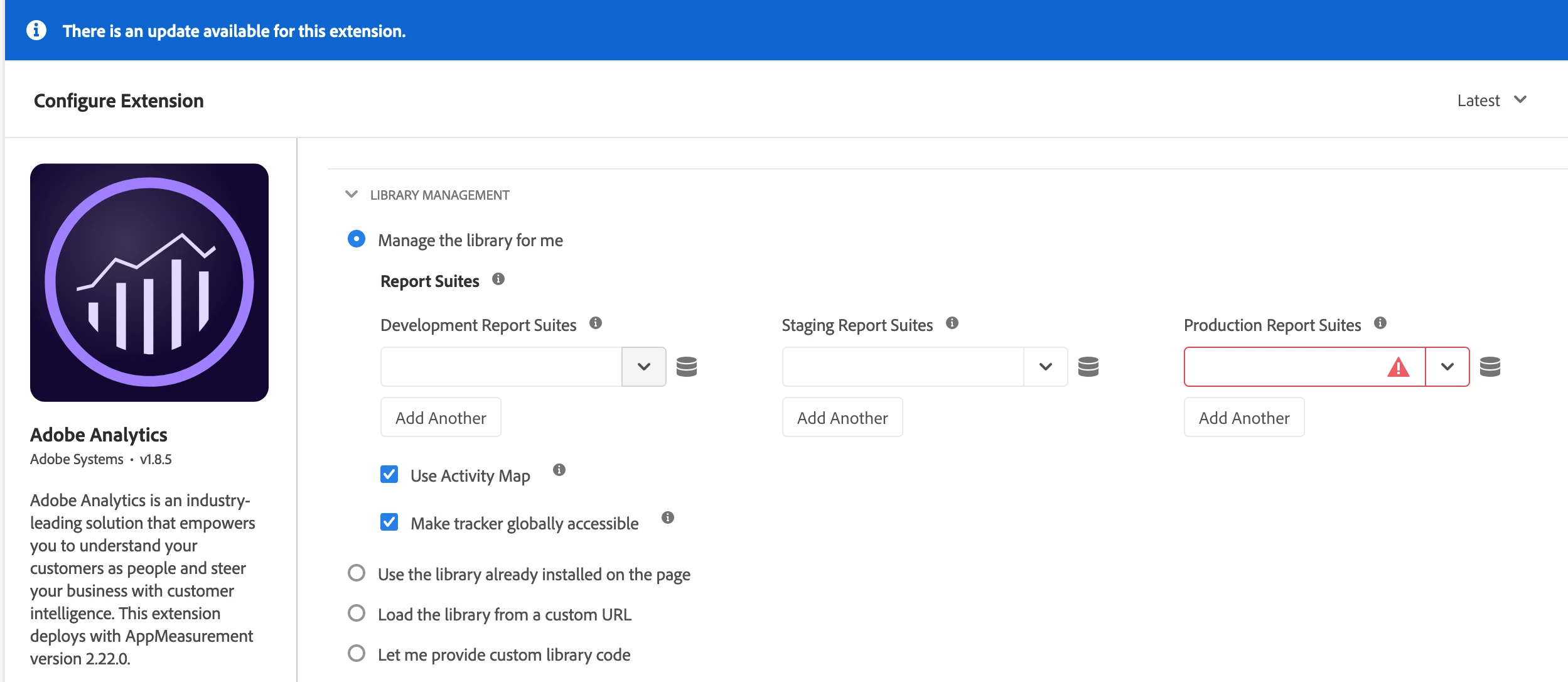Click the data element icon for Development suites
1568x682 pixels.
pos(687,366)
